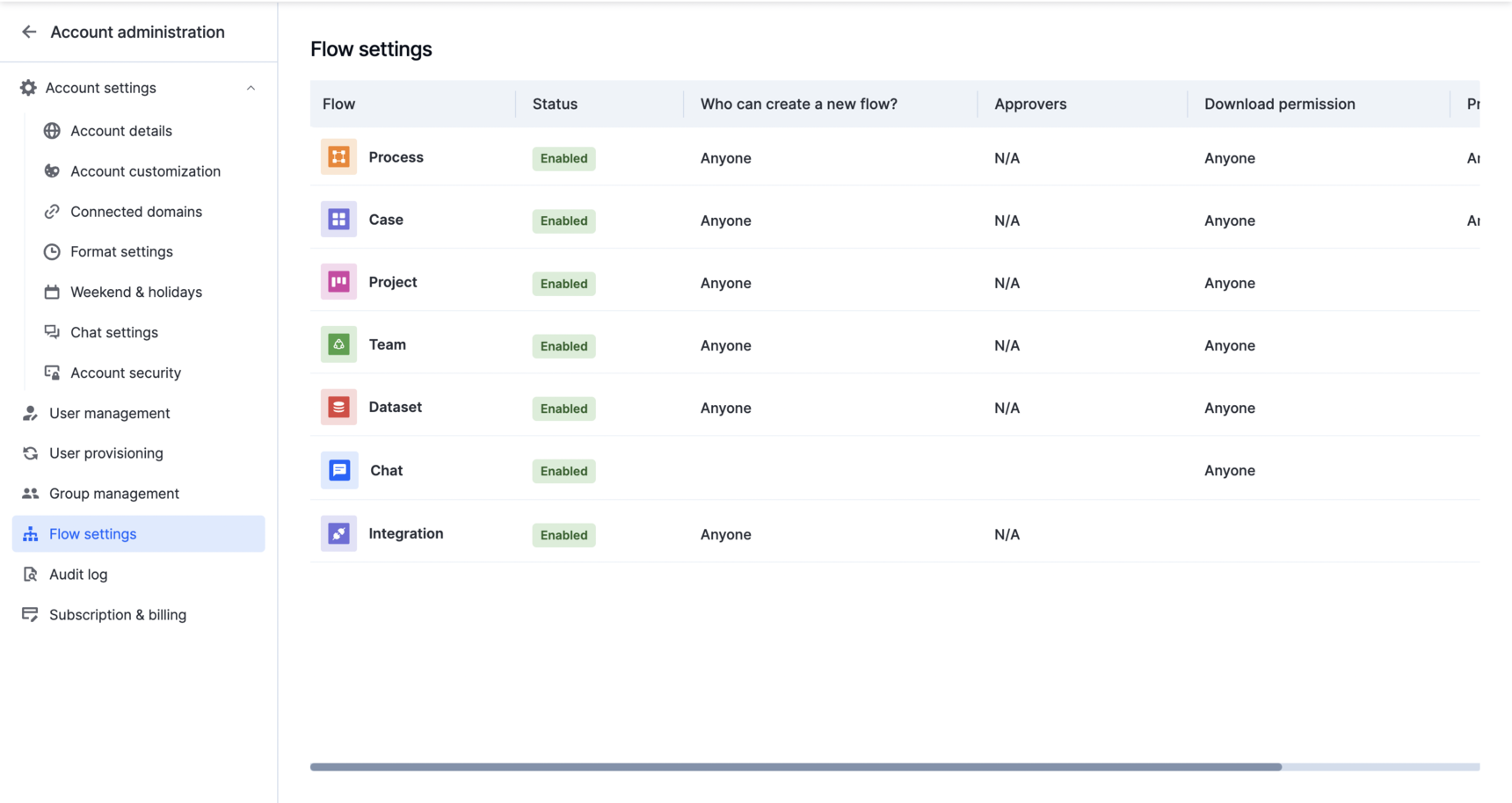
Task: Click the Integration flow icon
Action: pyautogui.click(x=338, y=533)
